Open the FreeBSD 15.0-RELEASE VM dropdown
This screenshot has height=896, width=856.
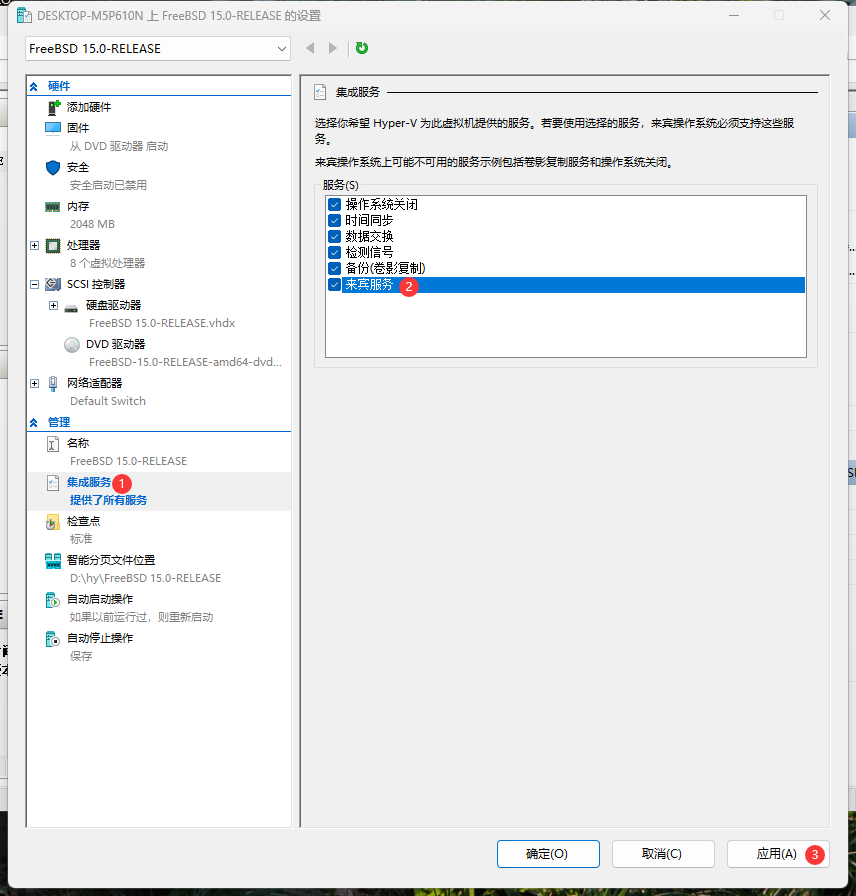tap(158, 49)
